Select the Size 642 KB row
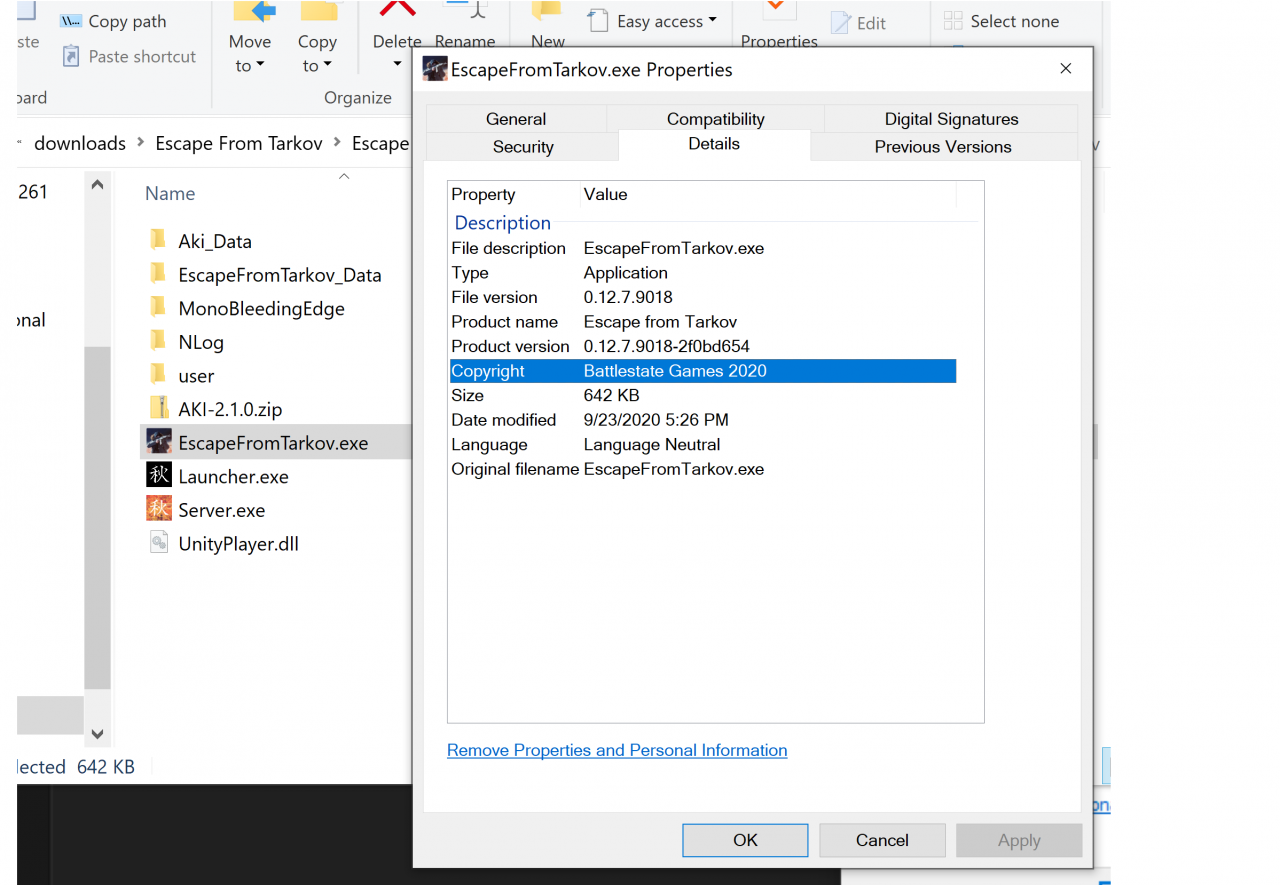Image resolution: width=1280 pixels, height=885 pixels. (x=703, y=395)
